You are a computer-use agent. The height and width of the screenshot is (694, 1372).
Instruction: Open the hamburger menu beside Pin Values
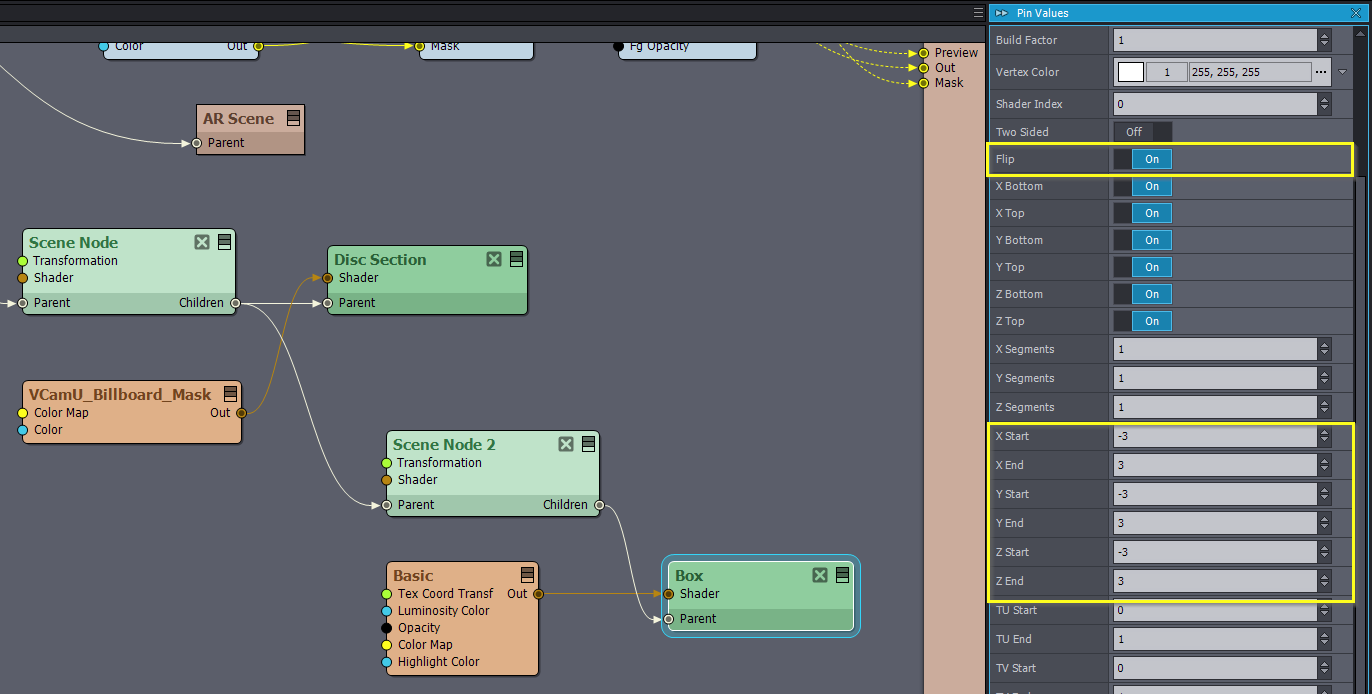(978, 13)
